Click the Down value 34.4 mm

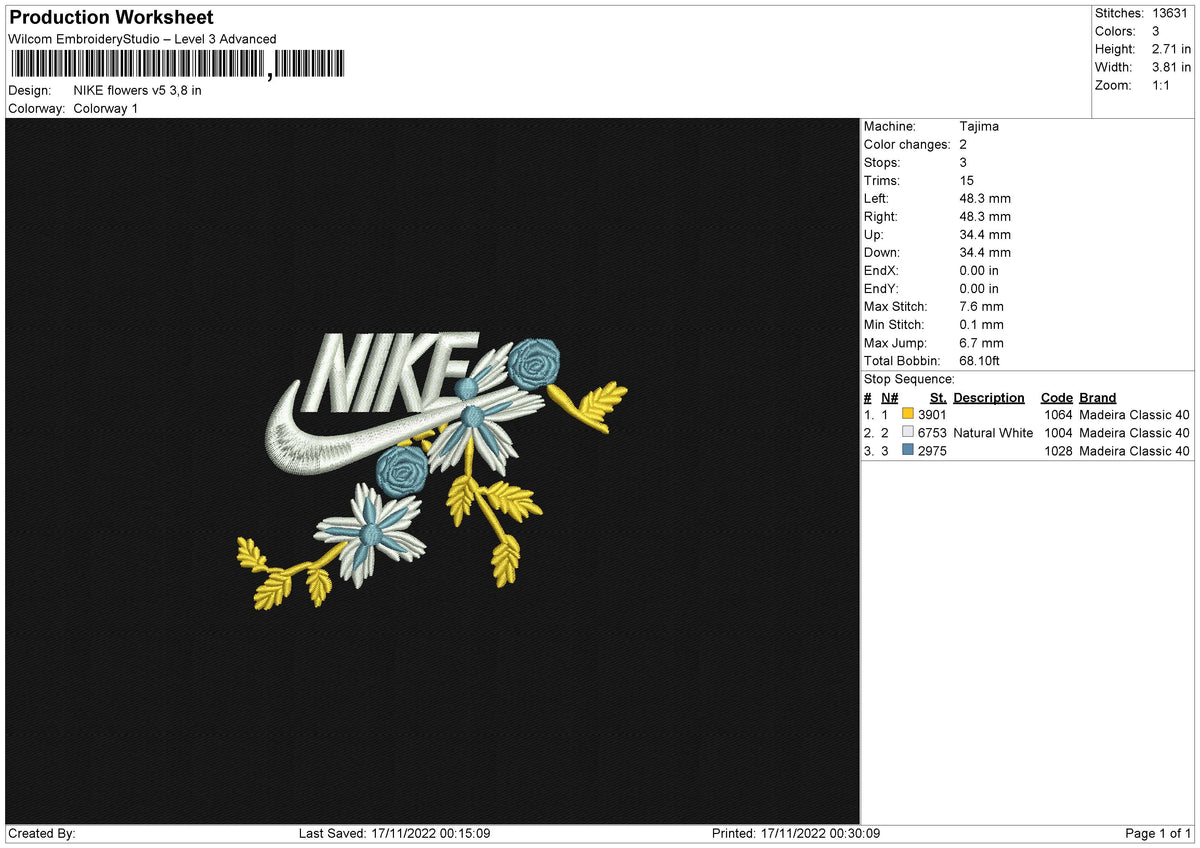[985, 252]
